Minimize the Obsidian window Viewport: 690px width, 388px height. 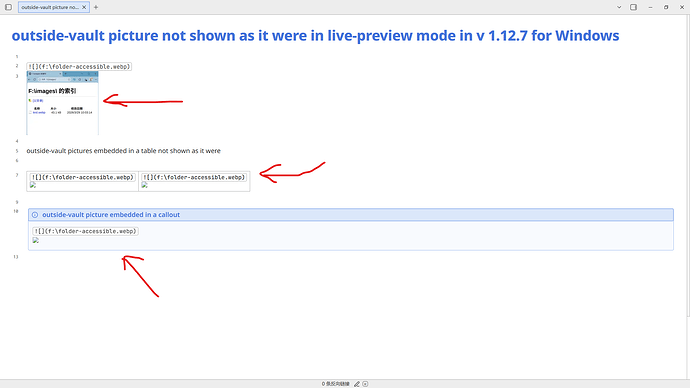pos(650,7)
